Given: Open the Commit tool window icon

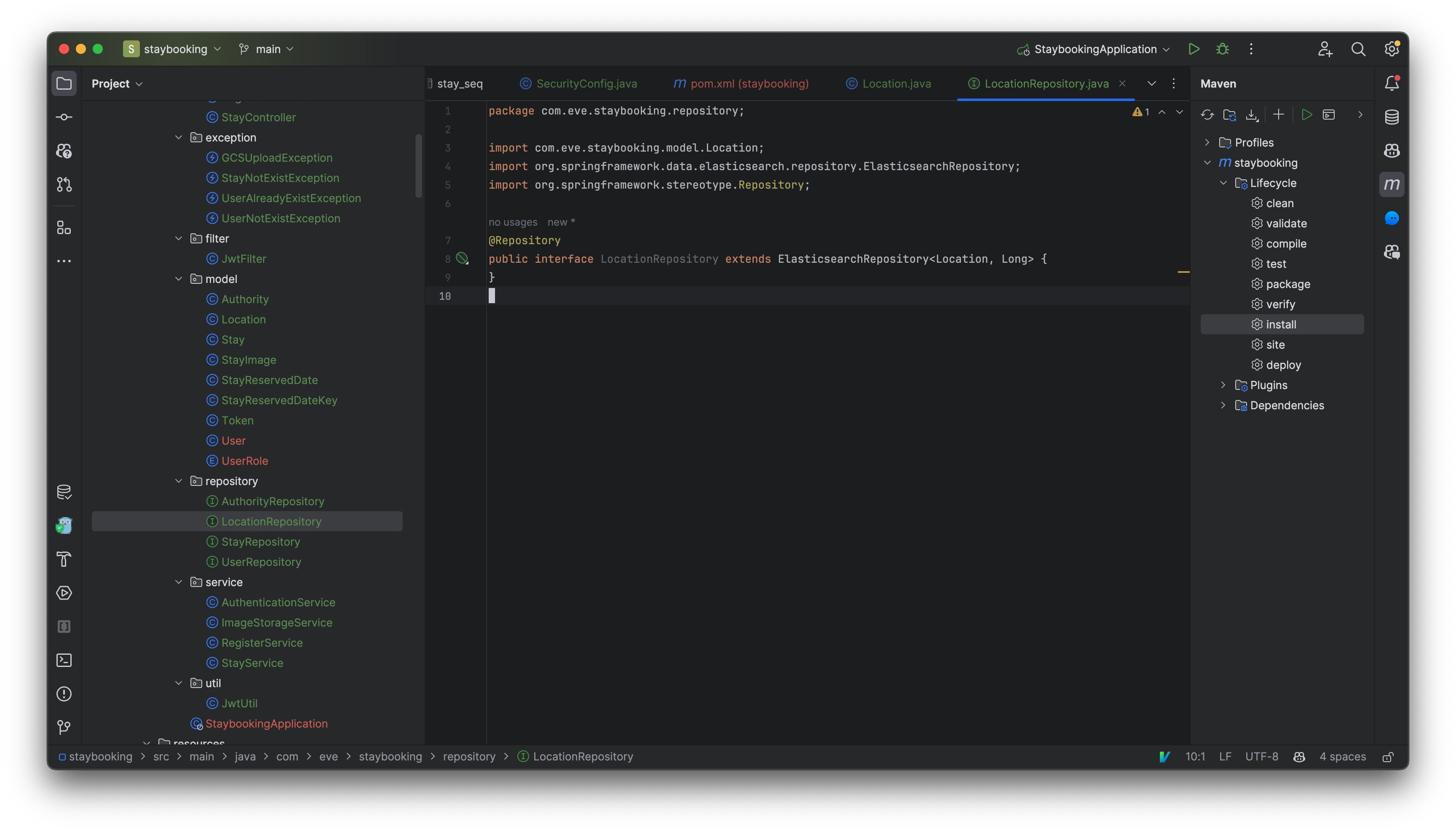Looking at the screenshot, I should pyautogui.click(x=64, y=117).
